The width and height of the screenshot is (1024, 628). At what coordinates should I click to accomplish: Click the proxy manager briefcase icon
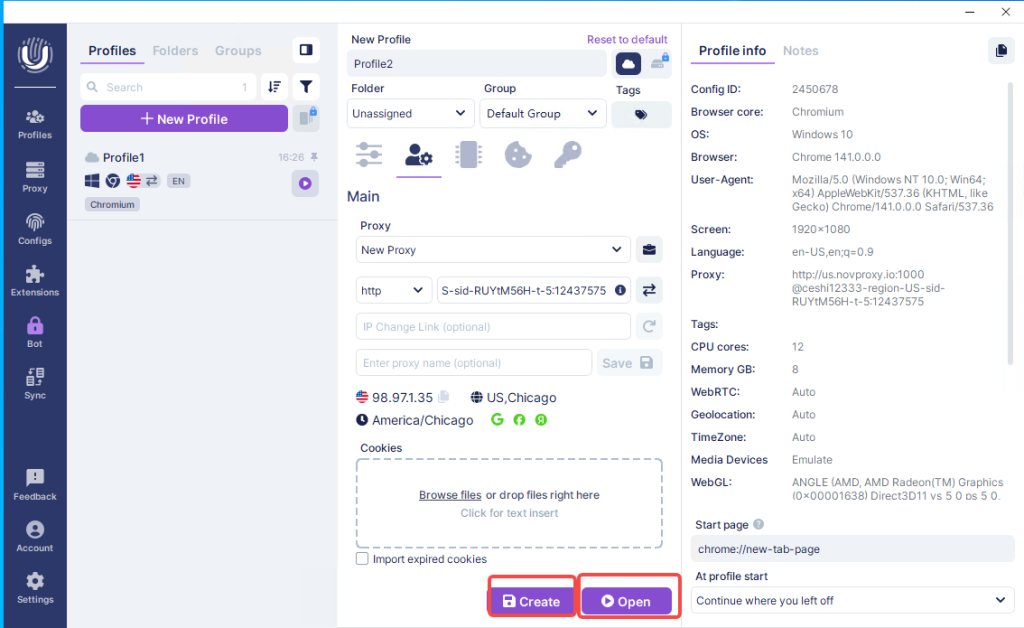pyautogui.click(x=649, y=250)
